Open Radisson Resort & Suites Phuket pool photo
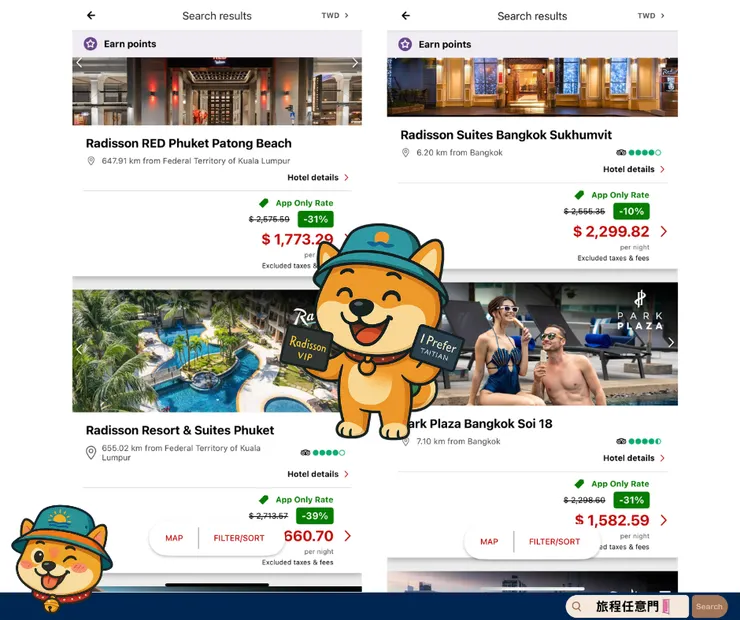740x620 pixels. tap(196, 351)
